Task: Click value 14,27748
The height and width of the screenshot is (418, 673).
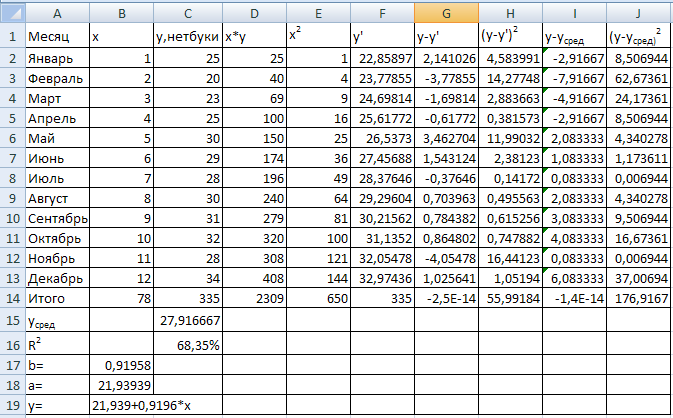Action: (510, 78)
